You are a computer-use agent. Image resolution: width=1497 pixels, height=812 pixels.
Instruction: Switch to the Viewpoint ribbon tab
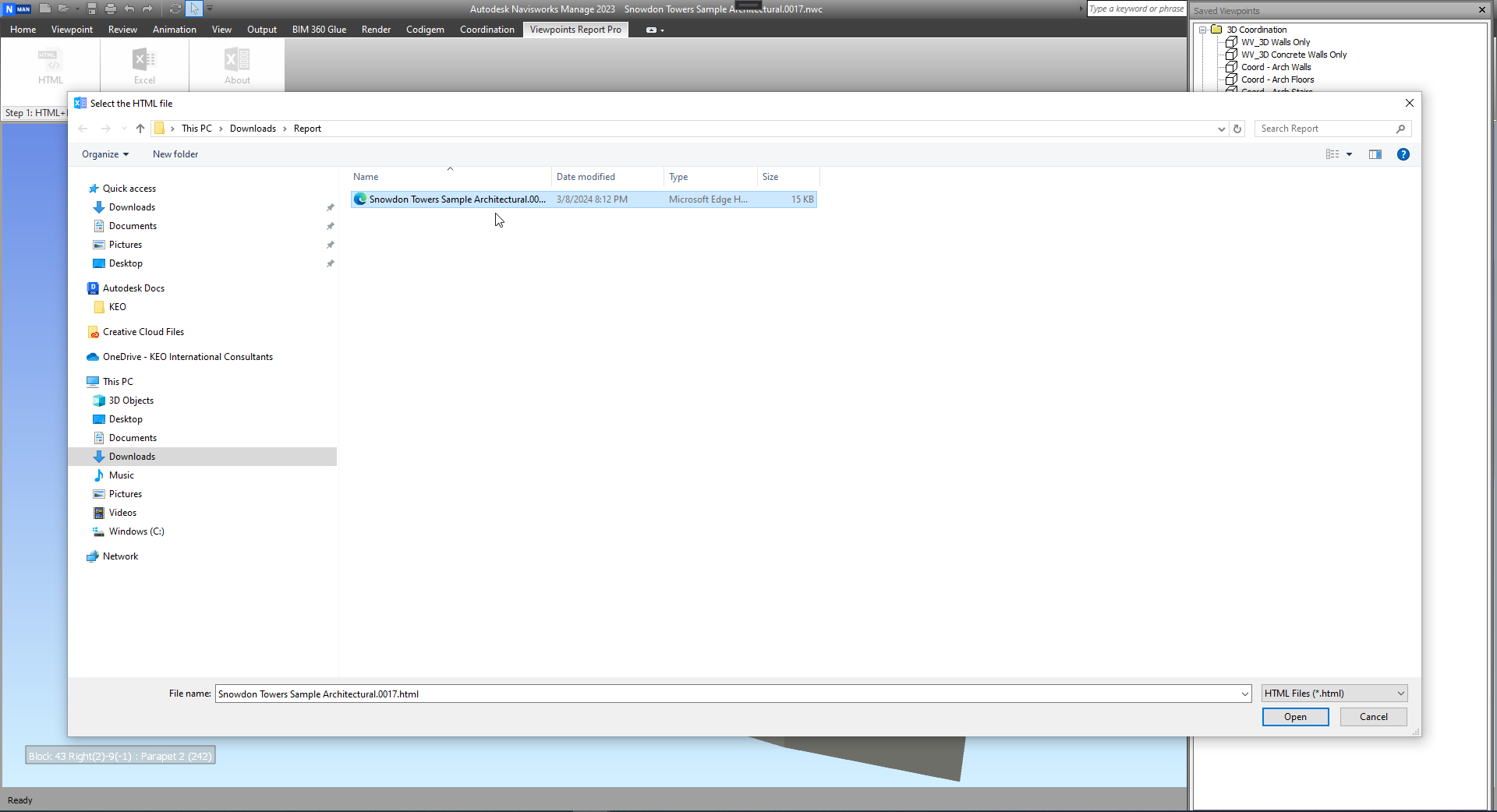pyautogui.click(x=72, y=30)
